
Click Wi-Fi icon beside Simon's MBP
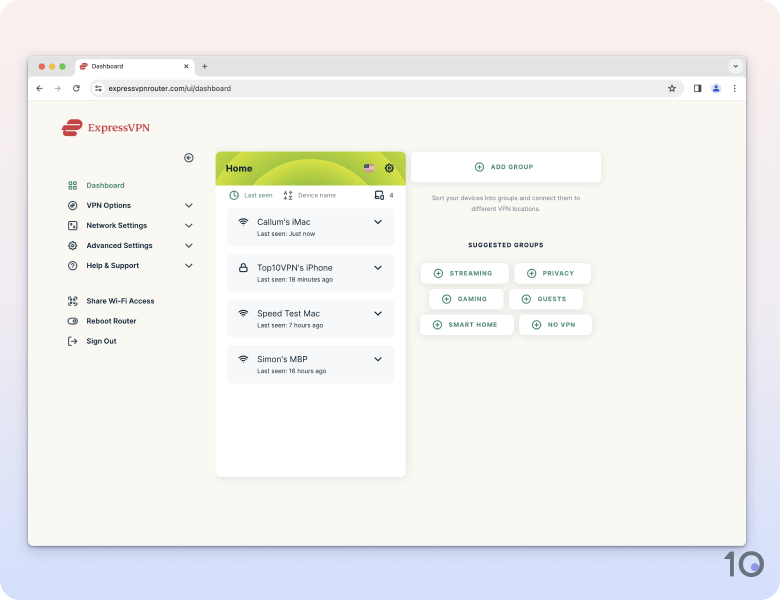243,359
